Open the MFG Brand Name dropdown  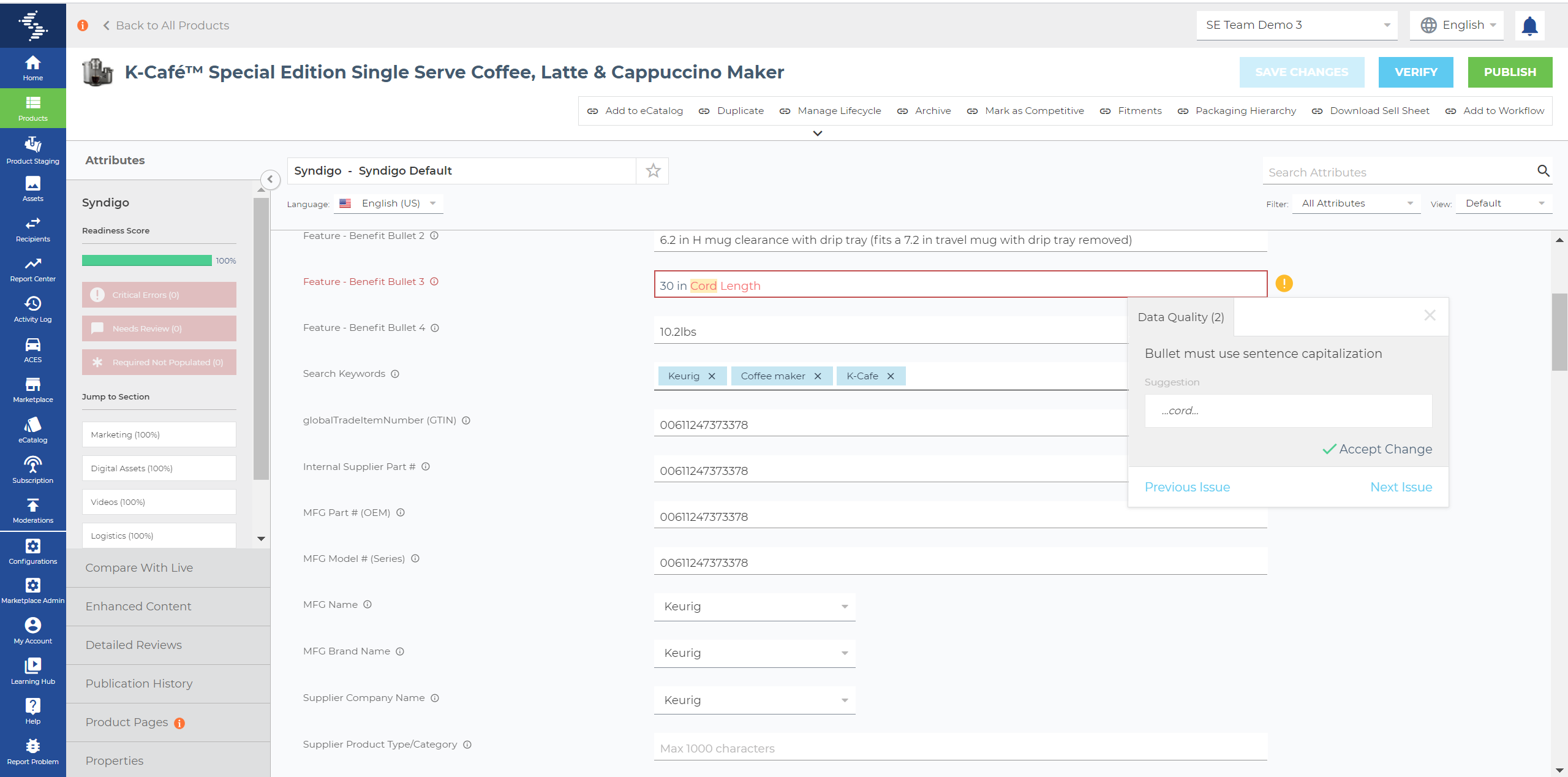755,653
